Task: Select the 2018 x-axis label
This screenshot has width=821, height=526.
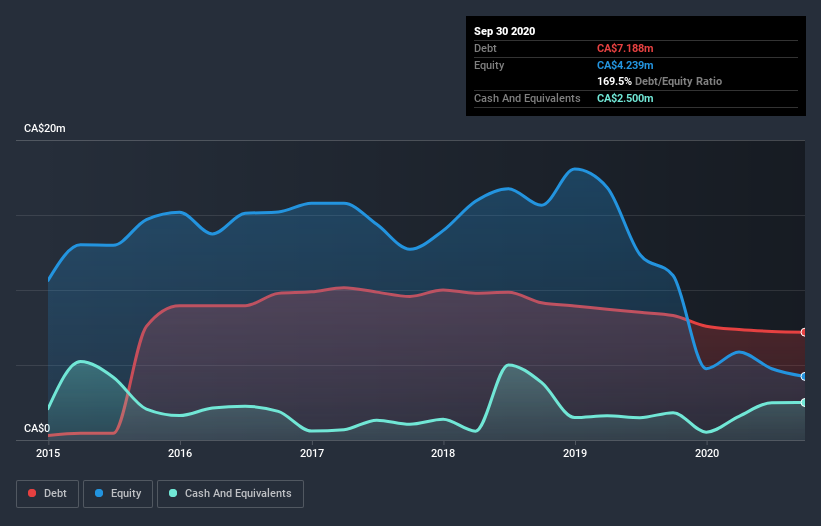Action: pos(443,453)
